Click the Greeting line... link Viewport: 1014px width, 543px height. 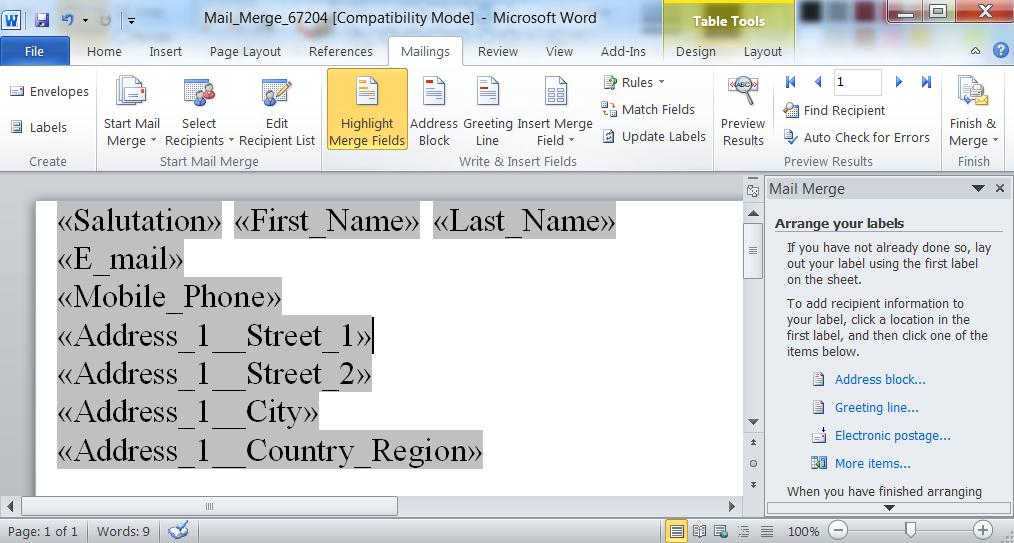876,407
